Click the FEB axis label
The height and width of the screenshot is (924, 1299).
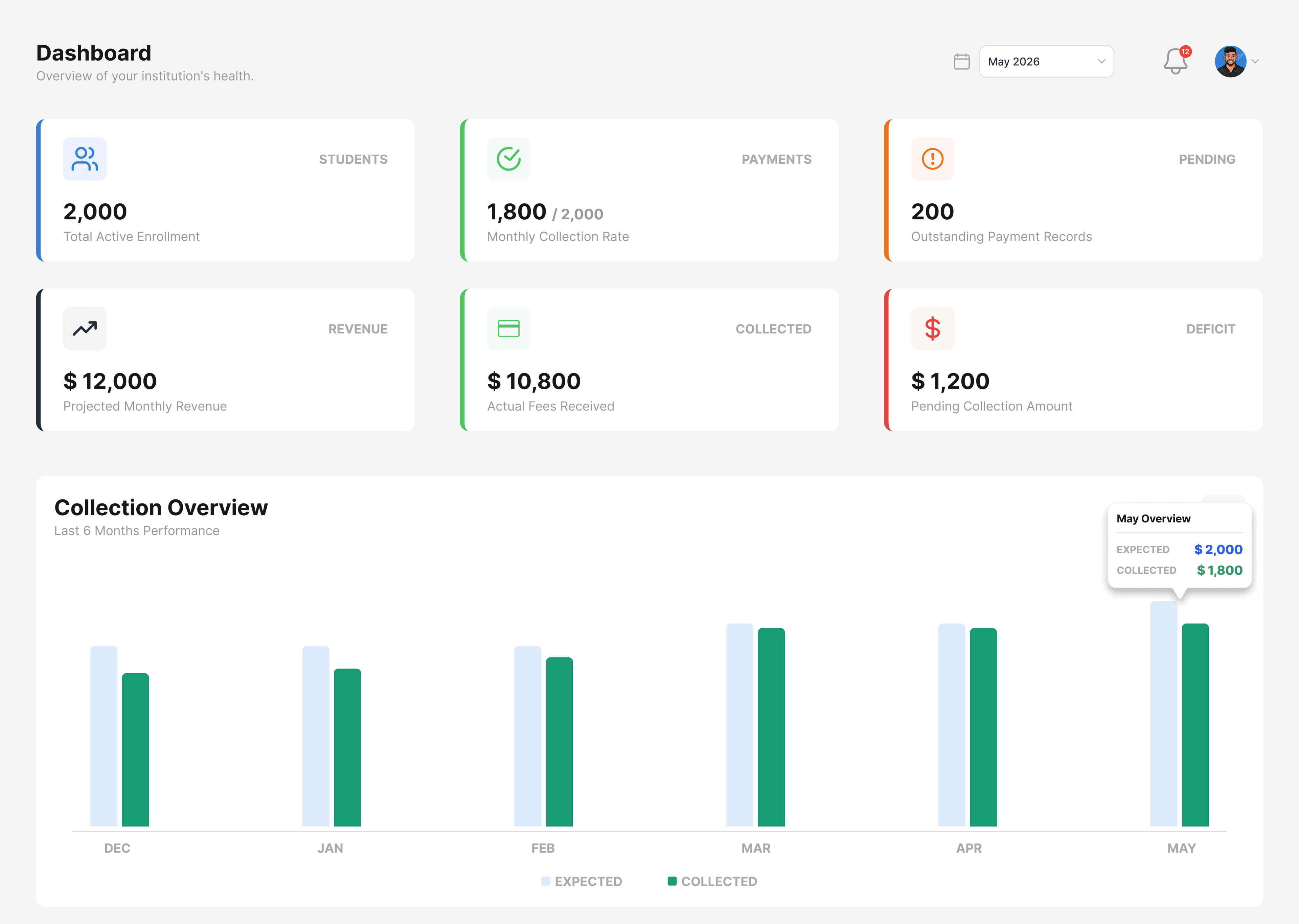[x=543, y=848]
